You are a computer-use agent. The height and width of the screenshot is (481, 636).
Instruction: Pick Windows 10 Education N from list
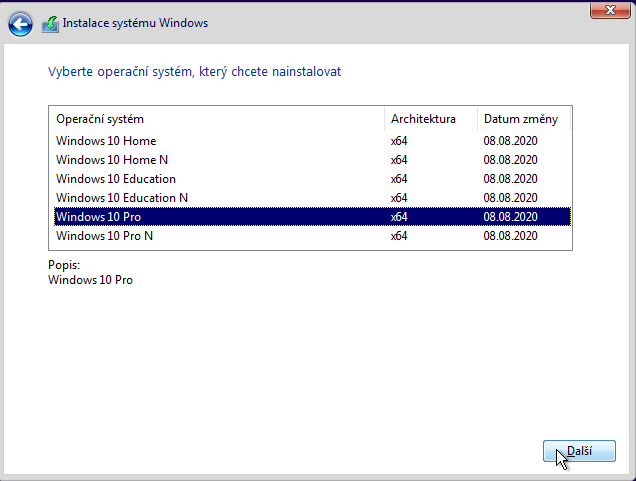pyautogui.click(x=122, y=198)
